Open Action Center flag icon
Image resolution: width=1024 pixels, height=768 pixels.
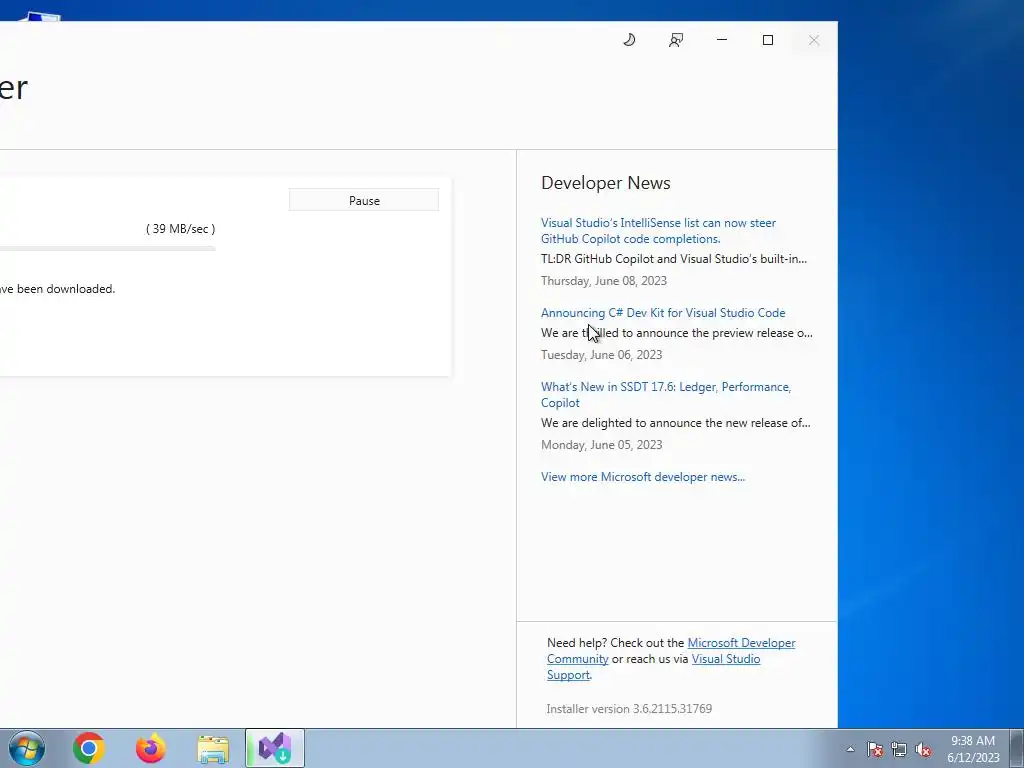(x=874, y=749)
